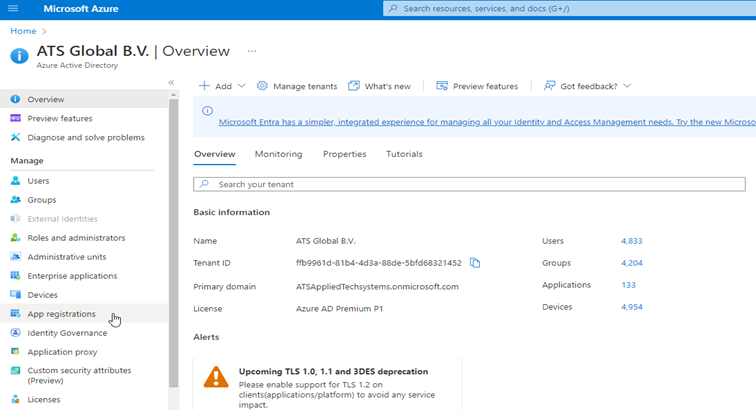Viewport: 756px width, 410px height.
Task: Open Devices from the left menu
Action: 42,295
